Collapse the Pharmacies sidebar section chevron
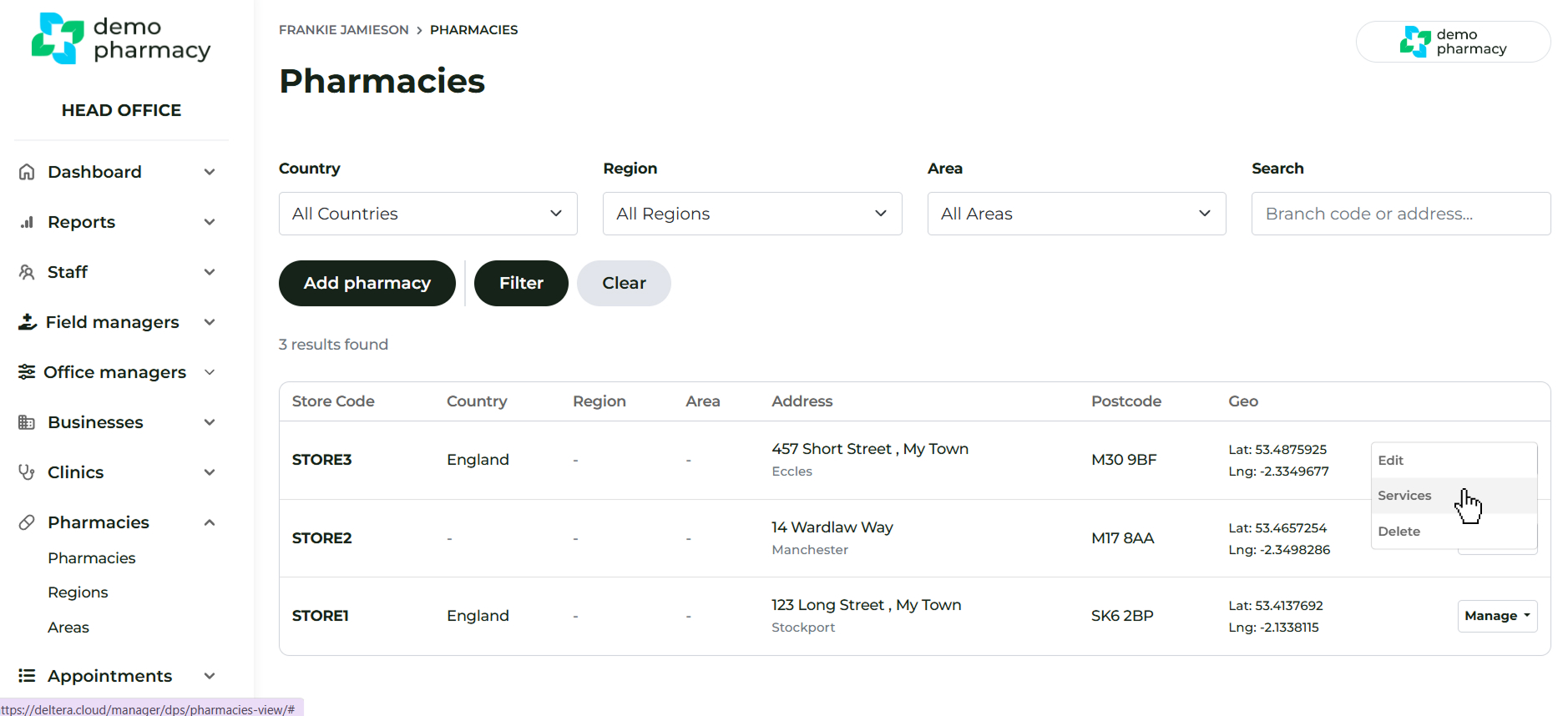This screenshot has width=1568, height=716. tap(210, 522)
